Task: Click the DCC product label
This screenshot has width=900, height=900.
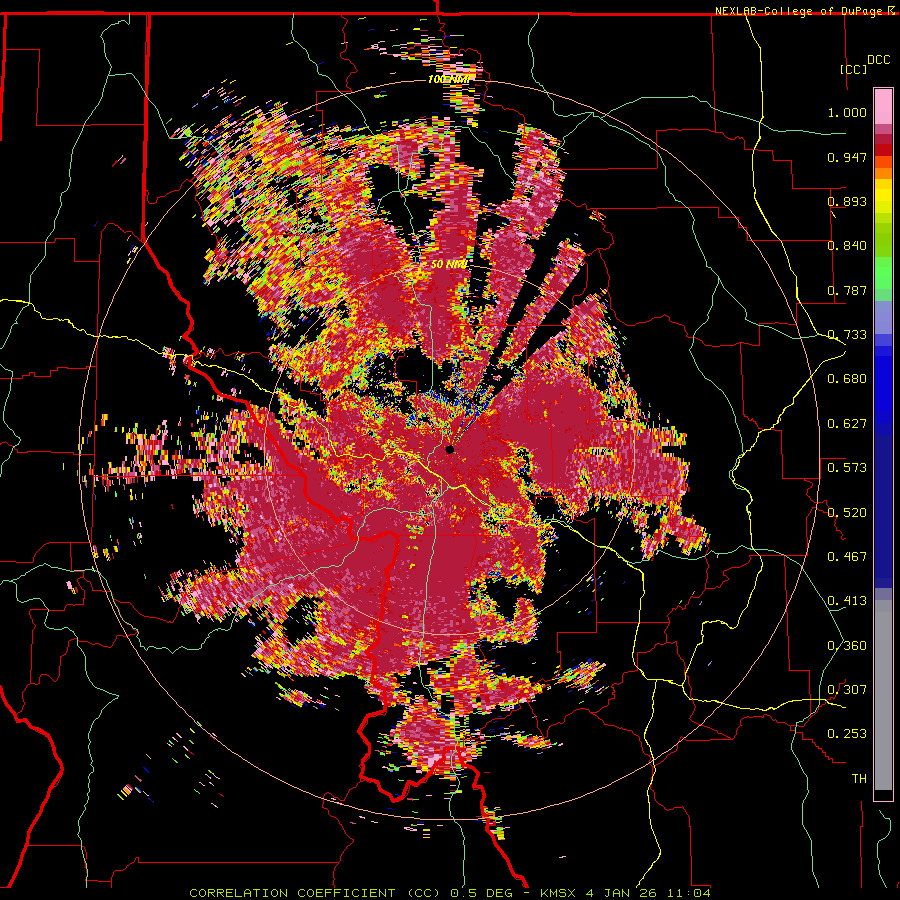Action: point(878,60)
